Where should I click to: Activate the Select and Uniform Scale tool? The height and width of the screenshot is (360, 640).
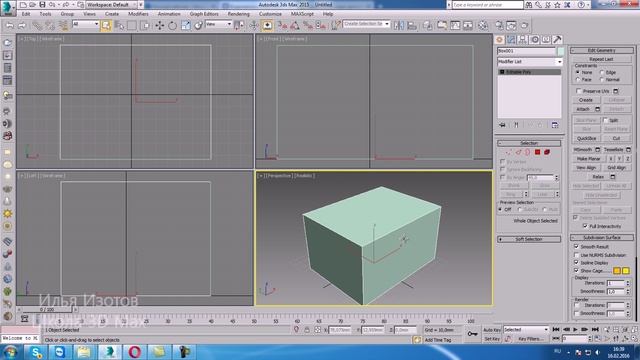[x=185, y=25]
